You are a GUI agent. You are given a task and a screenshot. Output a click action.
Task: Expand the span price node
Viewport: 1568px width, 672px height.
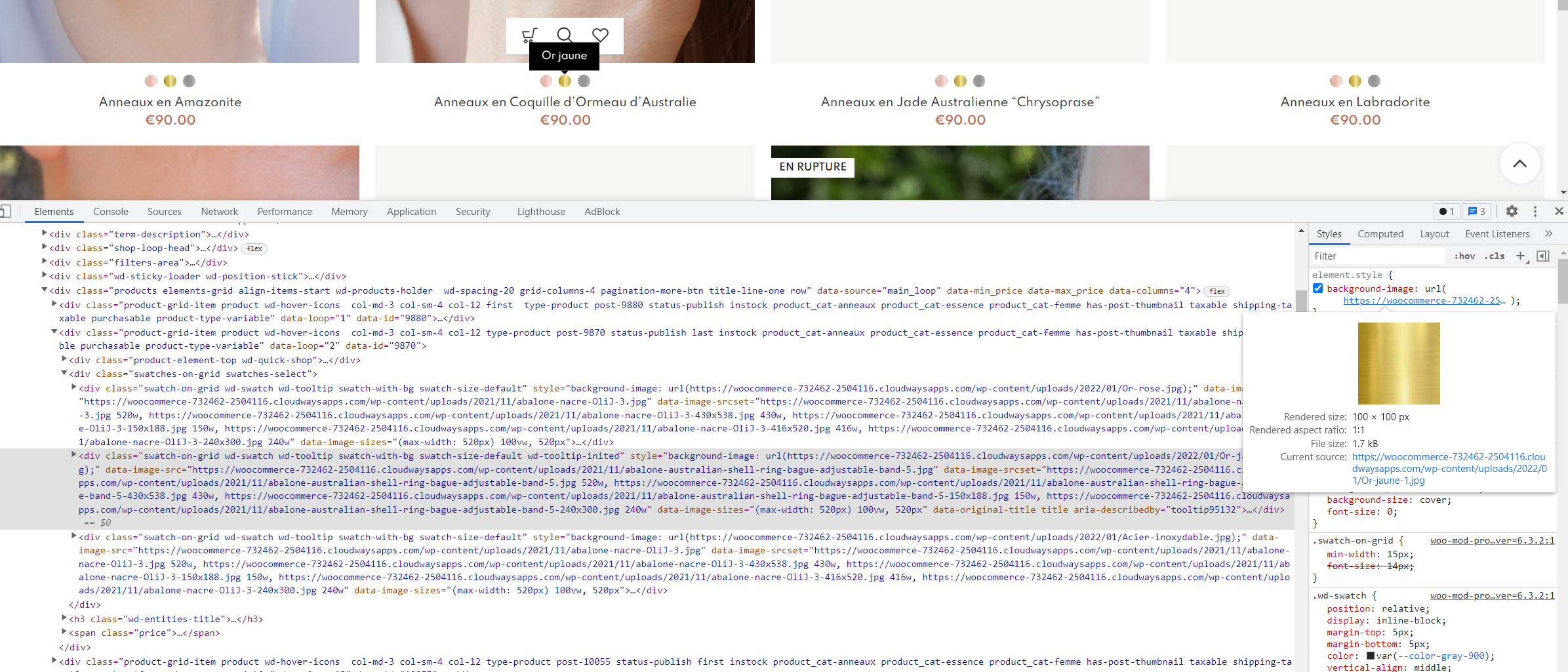tap(64, 632)
